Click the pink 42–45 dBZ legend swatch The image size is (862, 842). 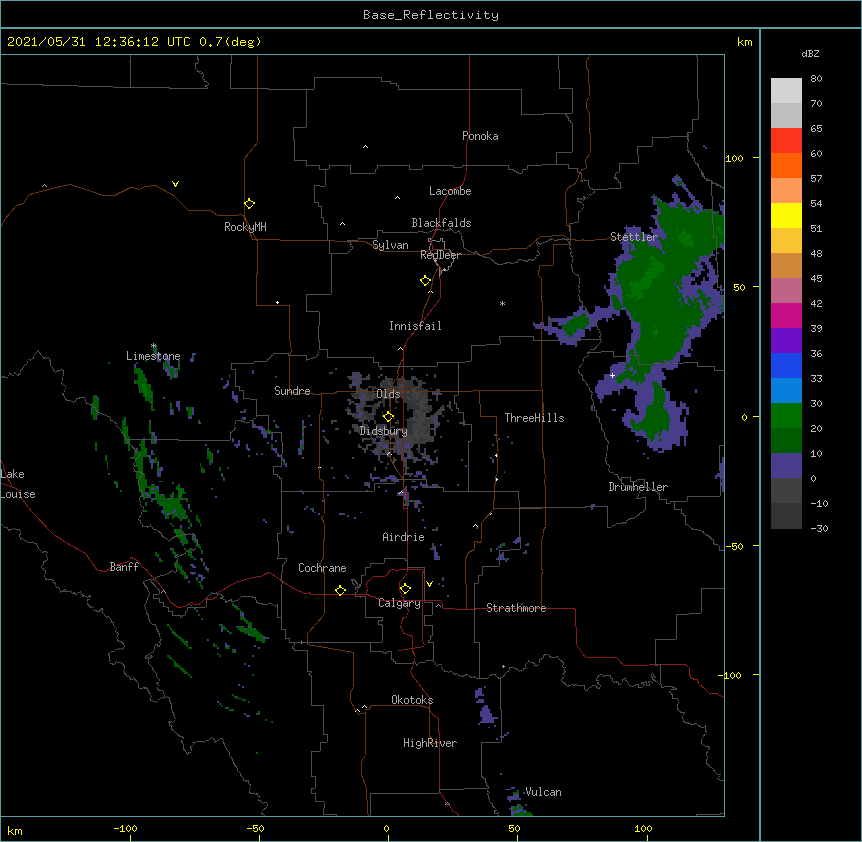click(786, 291)
